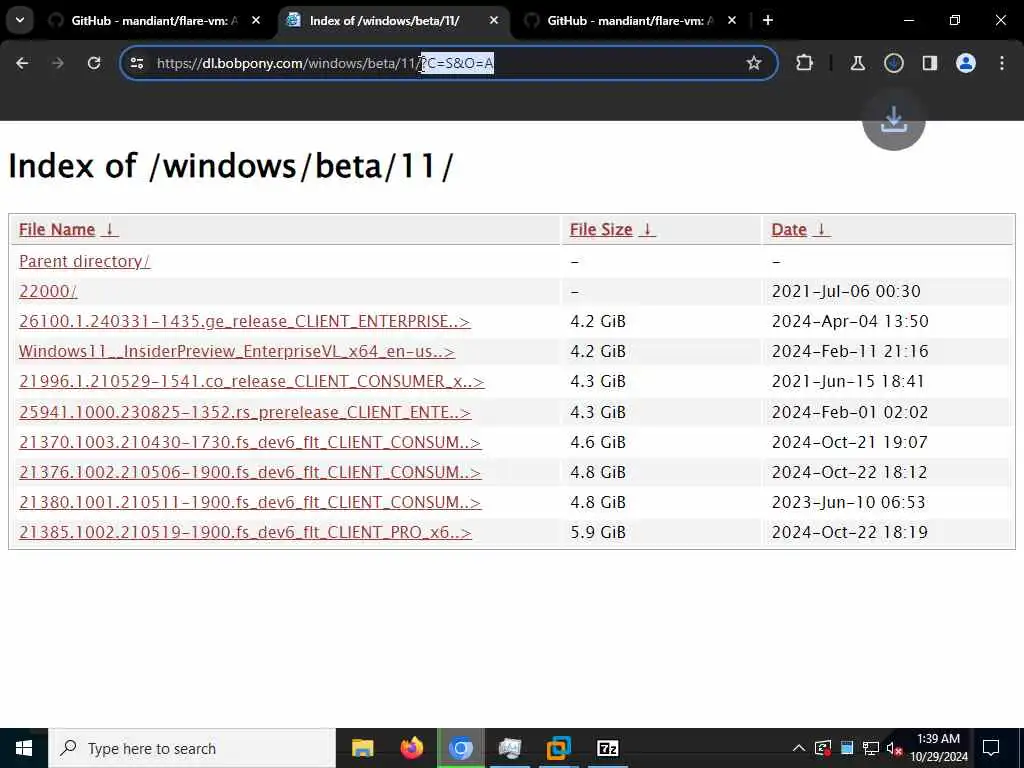
Task: Click the floating download bubble
Action: point(893,120)
